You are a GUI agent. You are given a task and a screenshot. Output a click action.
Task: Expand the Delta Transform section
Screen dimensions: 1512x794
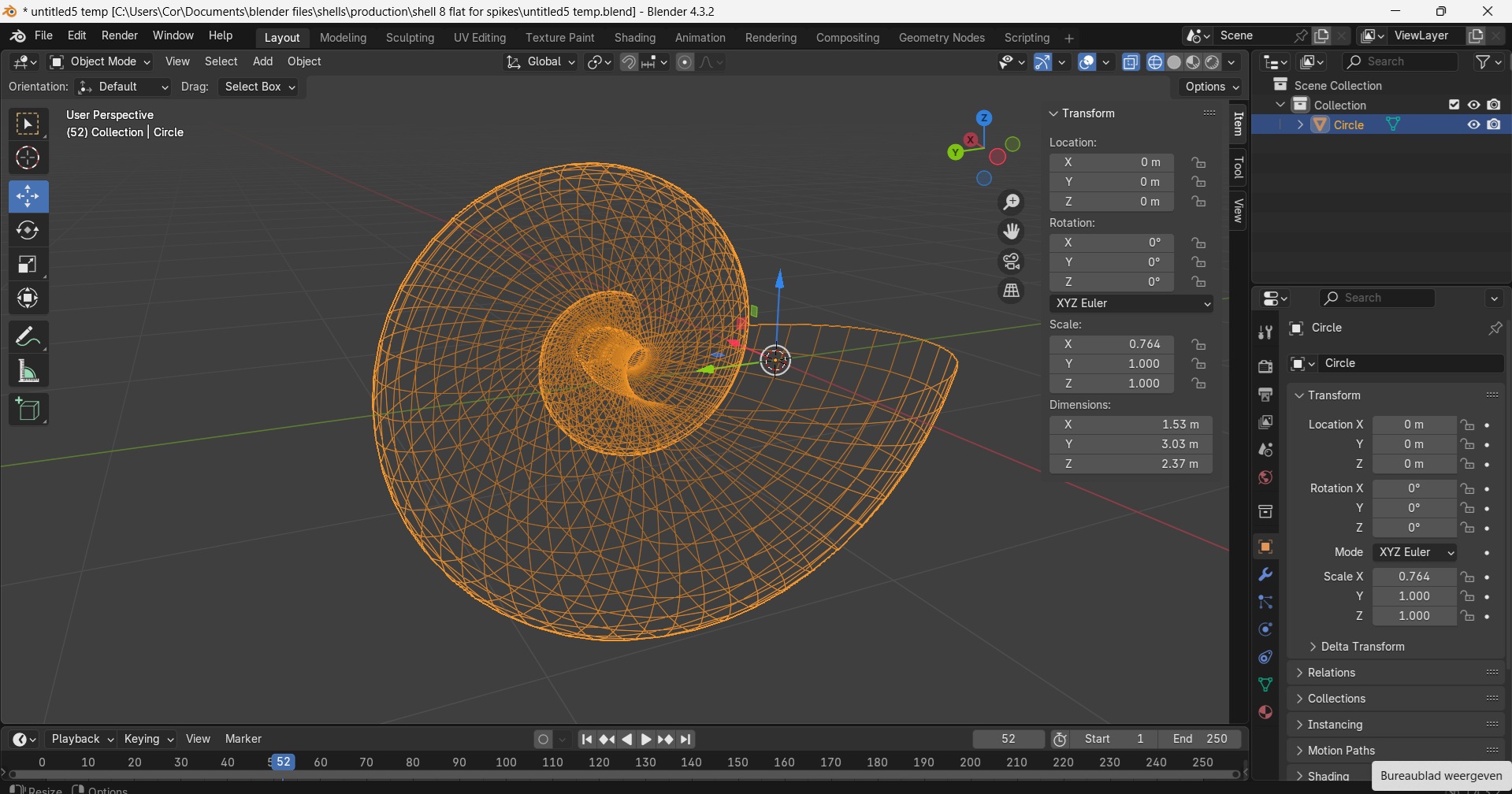click(1362, 647)
